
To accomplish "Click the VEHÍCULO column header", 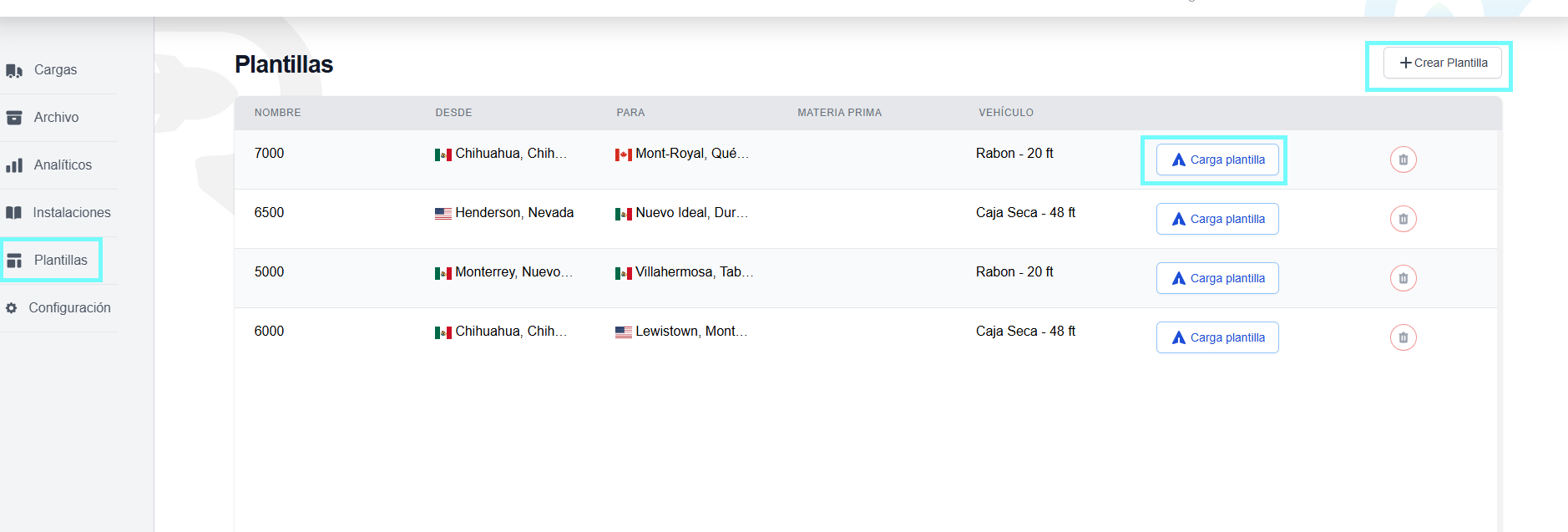I will click(x=1005, y=113).
